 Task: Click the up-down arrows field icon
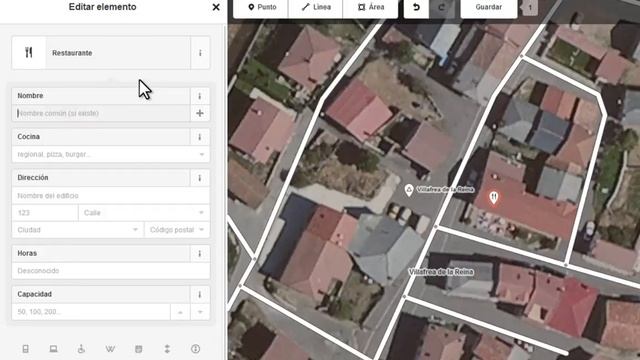167,349
